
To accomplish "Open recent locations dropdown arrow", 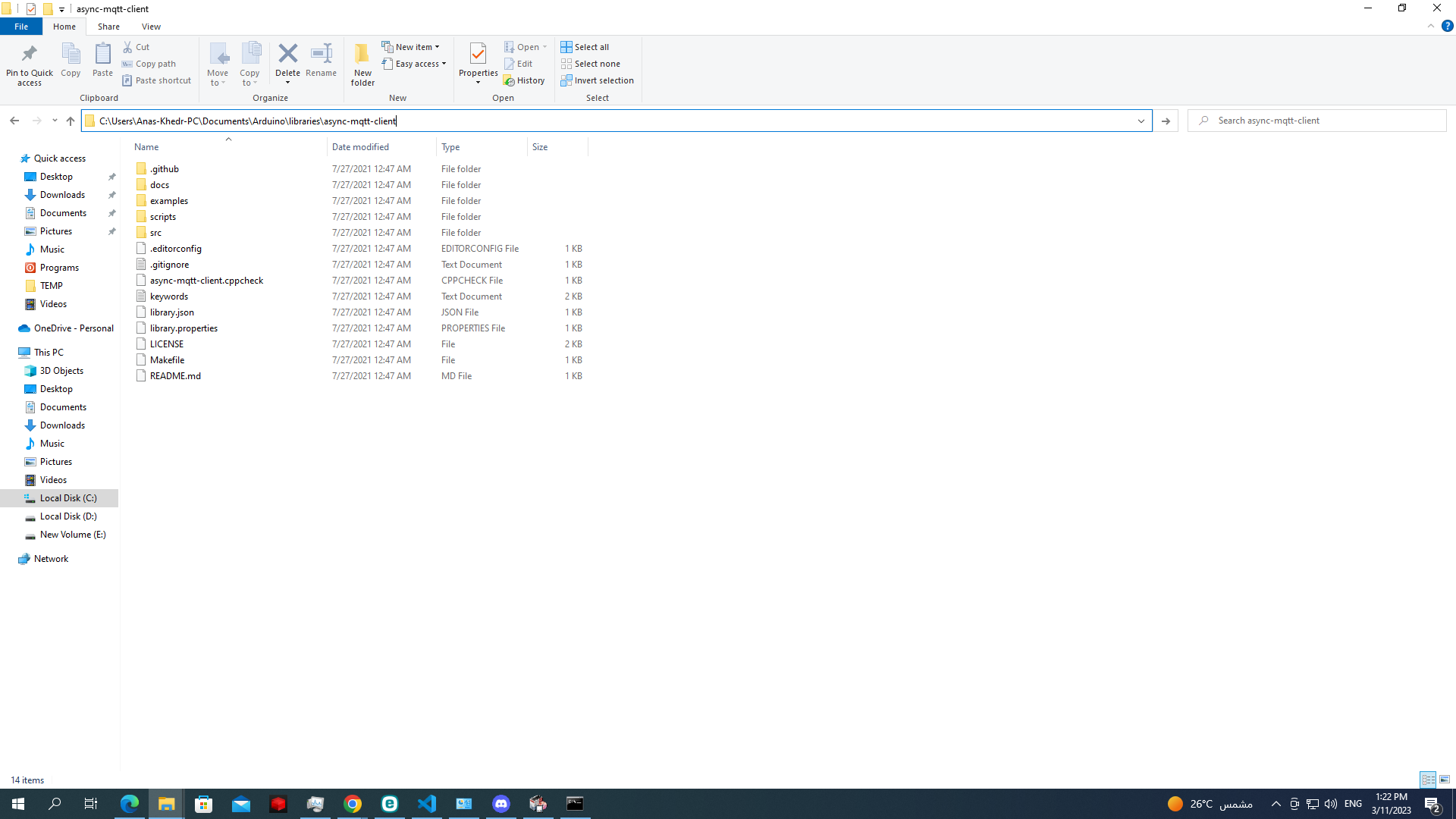I will coord(55,121).
